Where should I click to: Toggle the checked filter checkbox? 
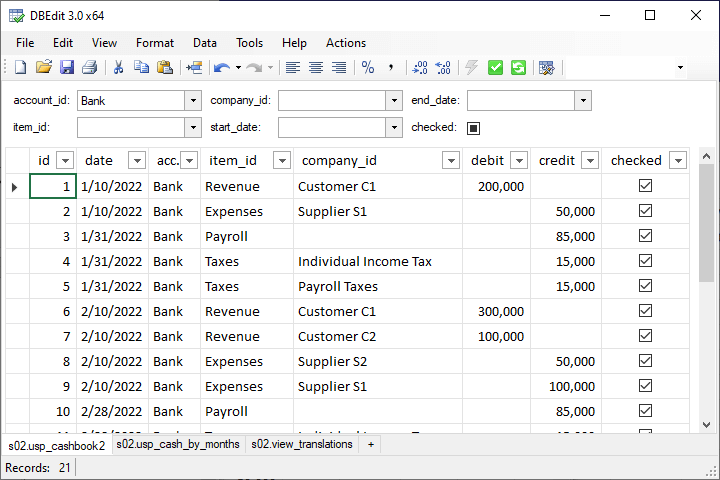tap(474, 128)
